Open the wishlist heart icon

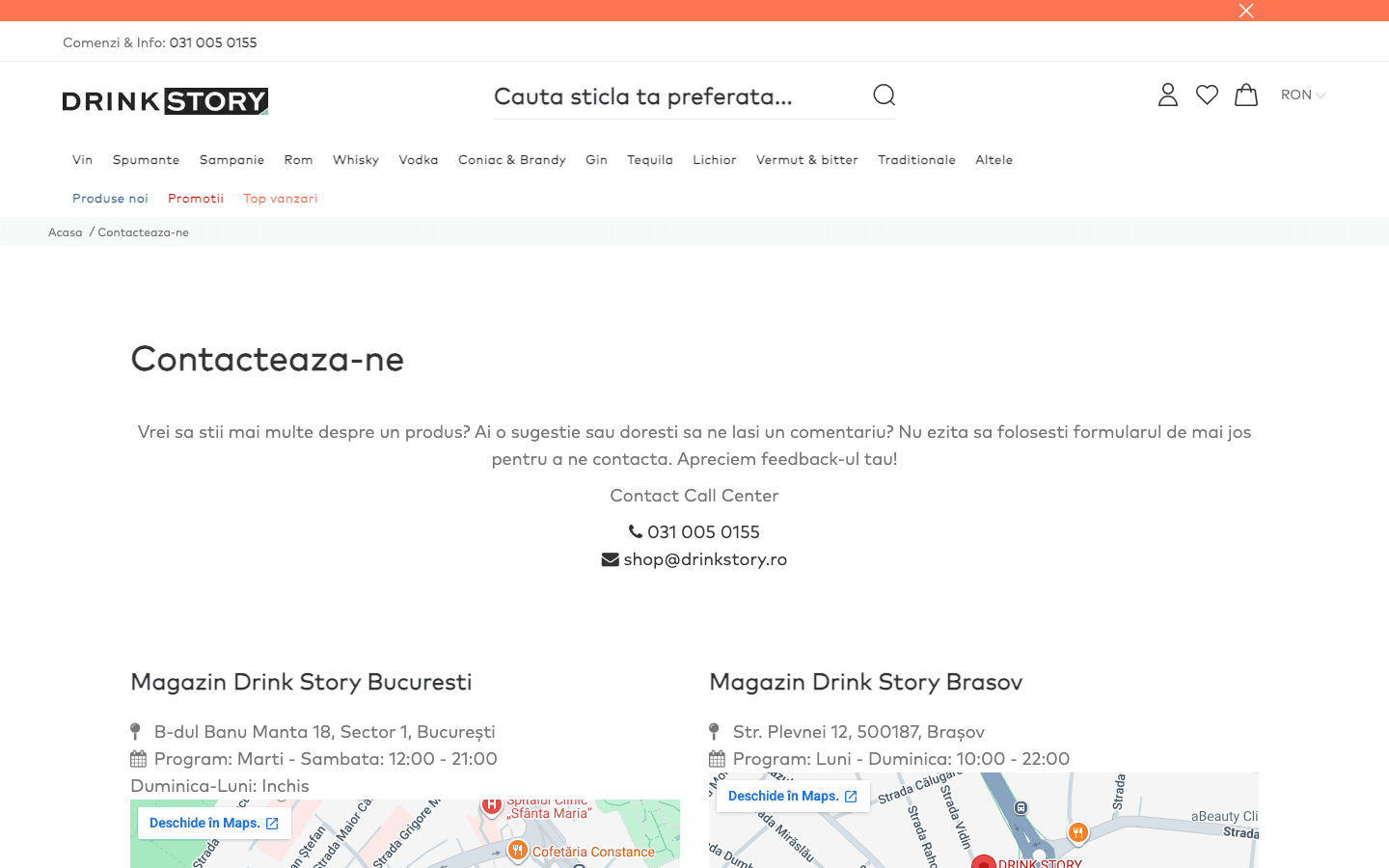pos(1207,95)
